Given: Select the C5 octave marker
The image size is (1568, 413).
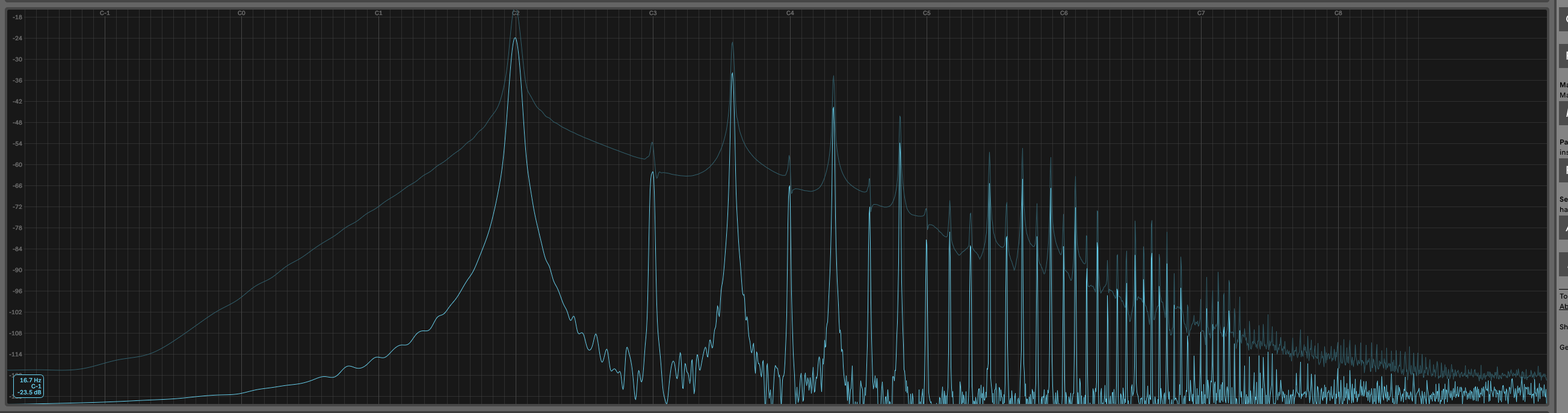Looking at the screenshot, I should [x=927, y=13].
